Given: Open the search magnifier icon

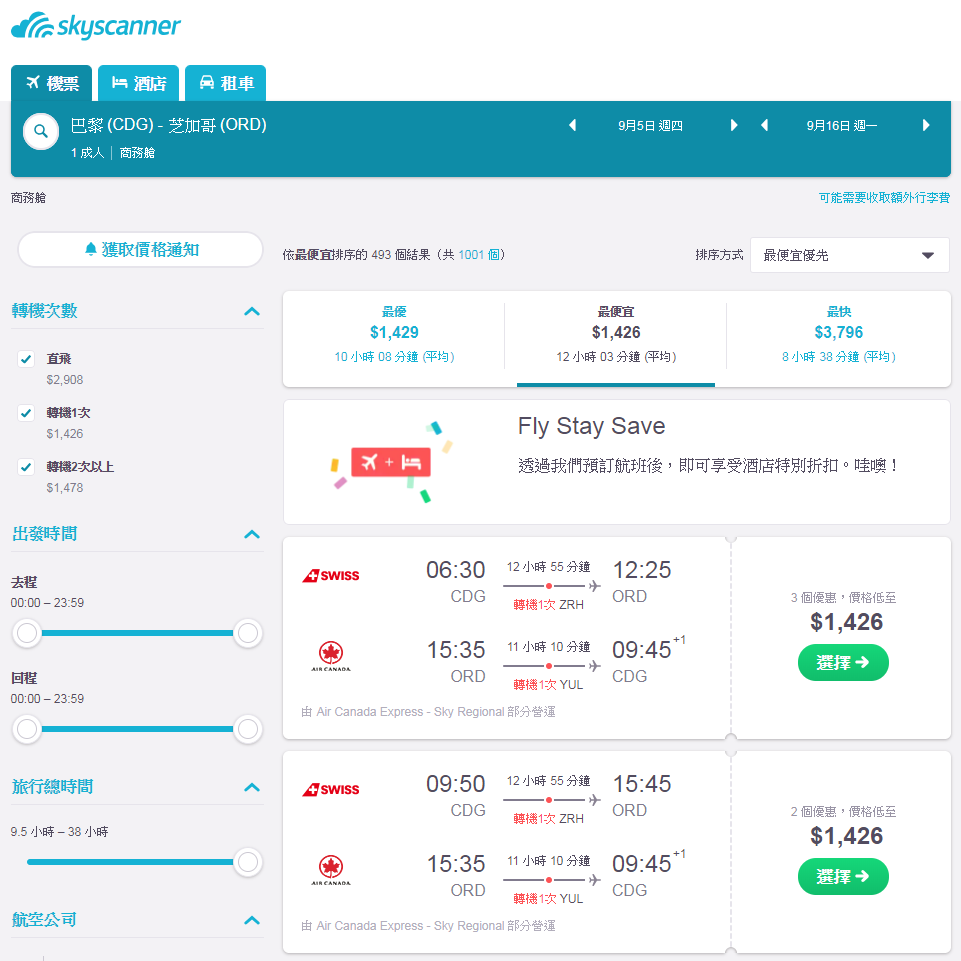Looking at the screenshot, I should pyautogui.click(x=41, y=131).
